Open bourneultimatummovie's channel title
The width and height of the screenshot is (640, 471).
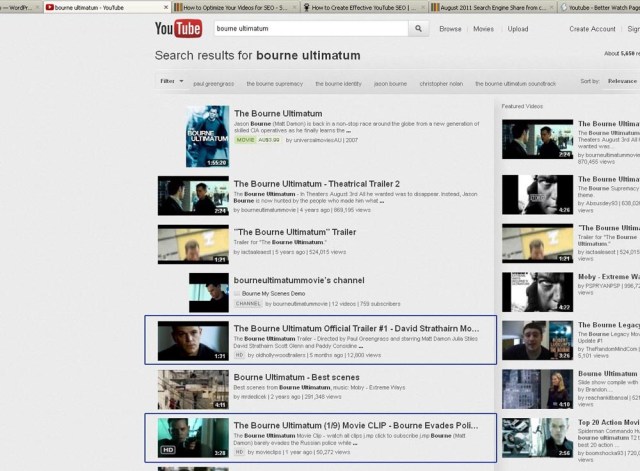[299, 280]
